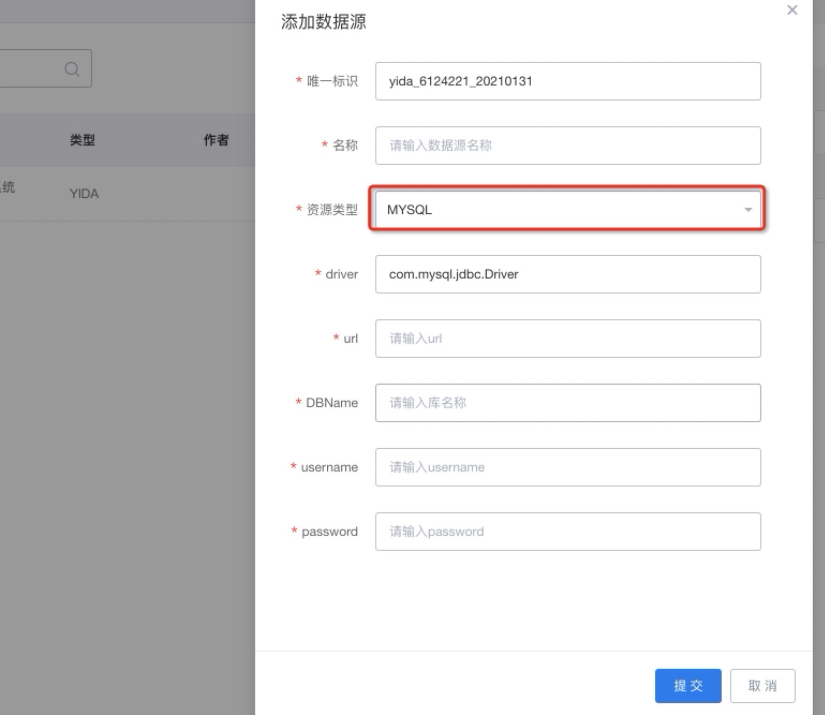
Task: Focus the 唯一标识 identifier field
Action: point(568,81)
